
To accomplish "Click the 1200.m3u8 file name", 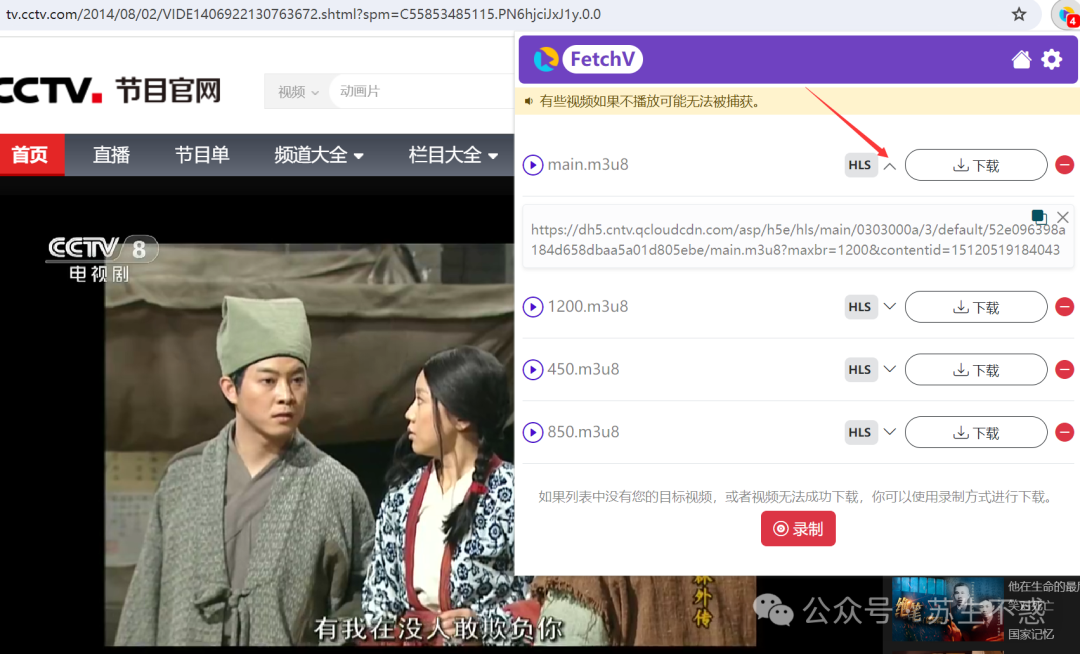I will [588, 307].
